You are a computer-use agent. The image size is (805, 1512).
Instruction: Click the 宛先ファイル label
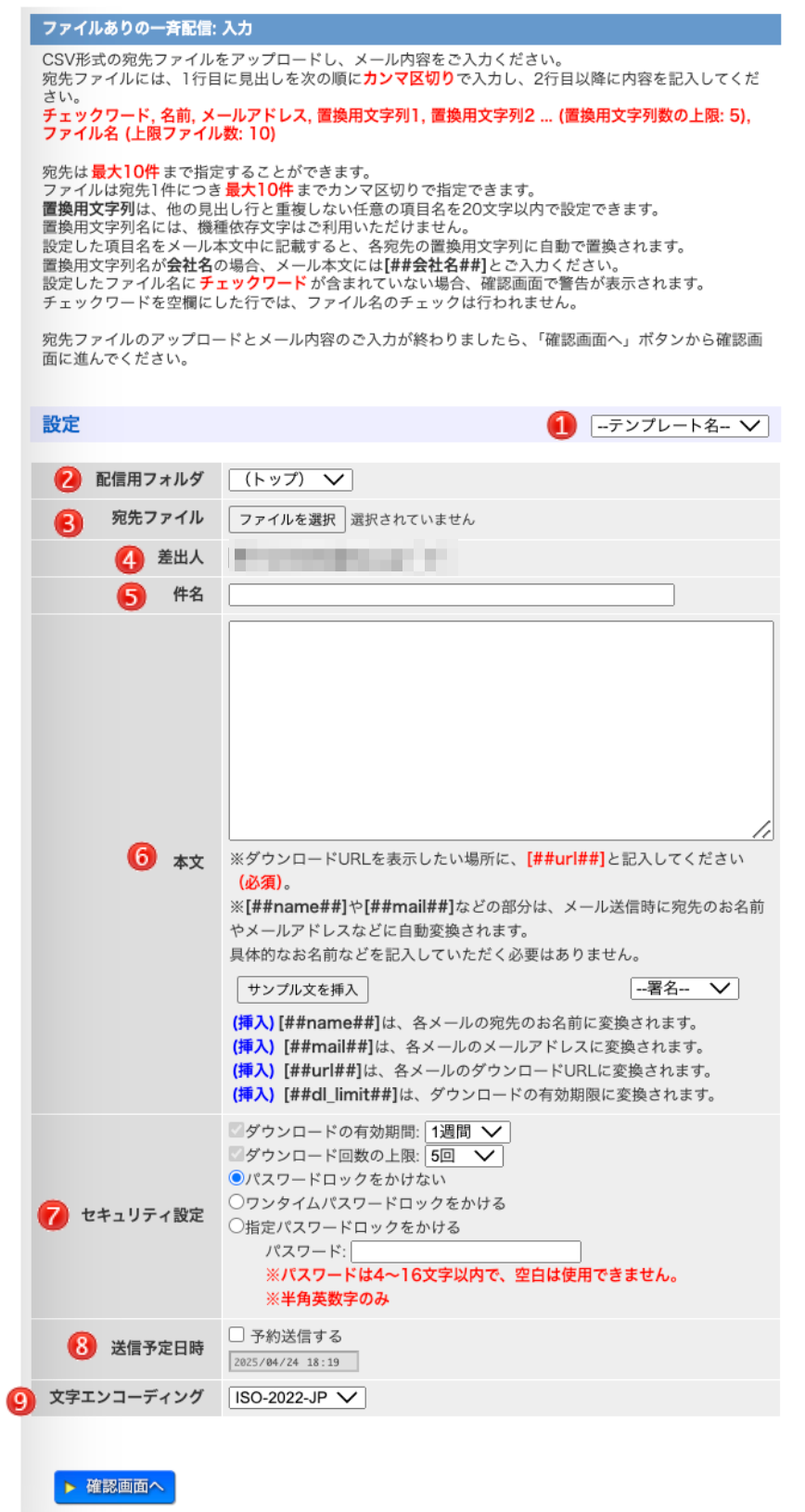tap(158, 518)
